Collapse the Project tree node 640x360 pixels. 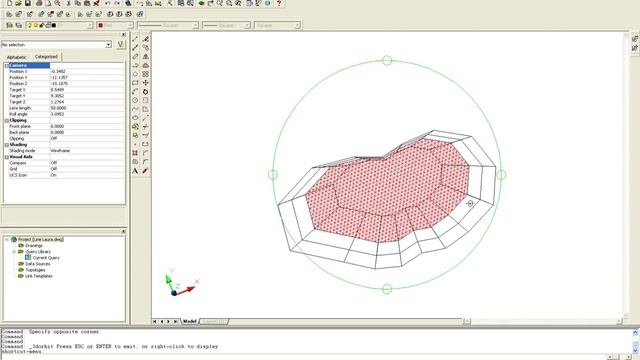click(x=7, y=240)
